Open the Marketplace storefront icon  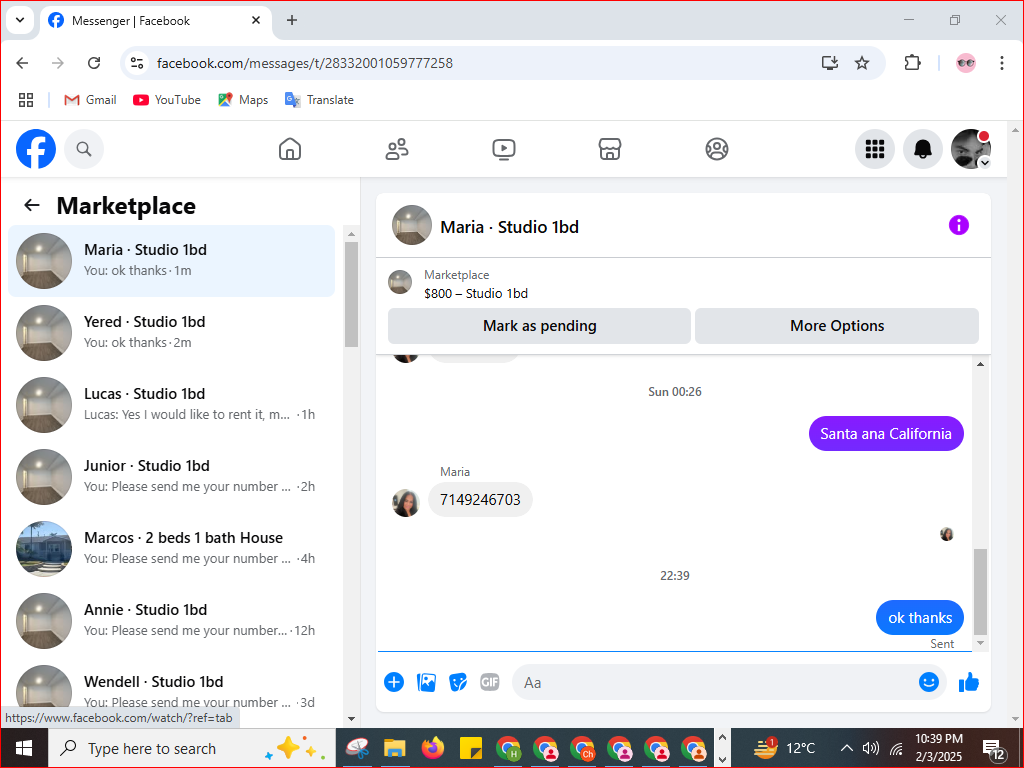click(610, 149)
